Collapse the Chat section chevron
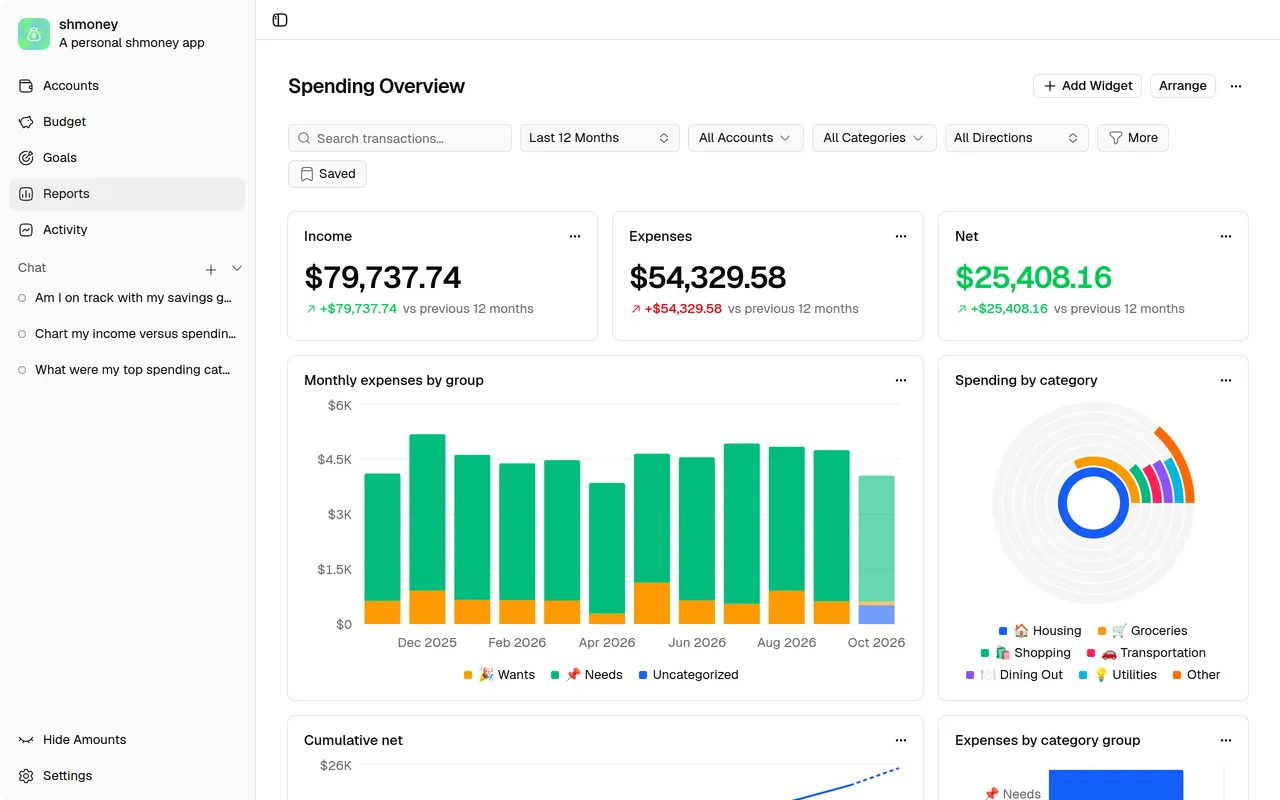Screen dimensions: 1280x800 pos(237,268)
